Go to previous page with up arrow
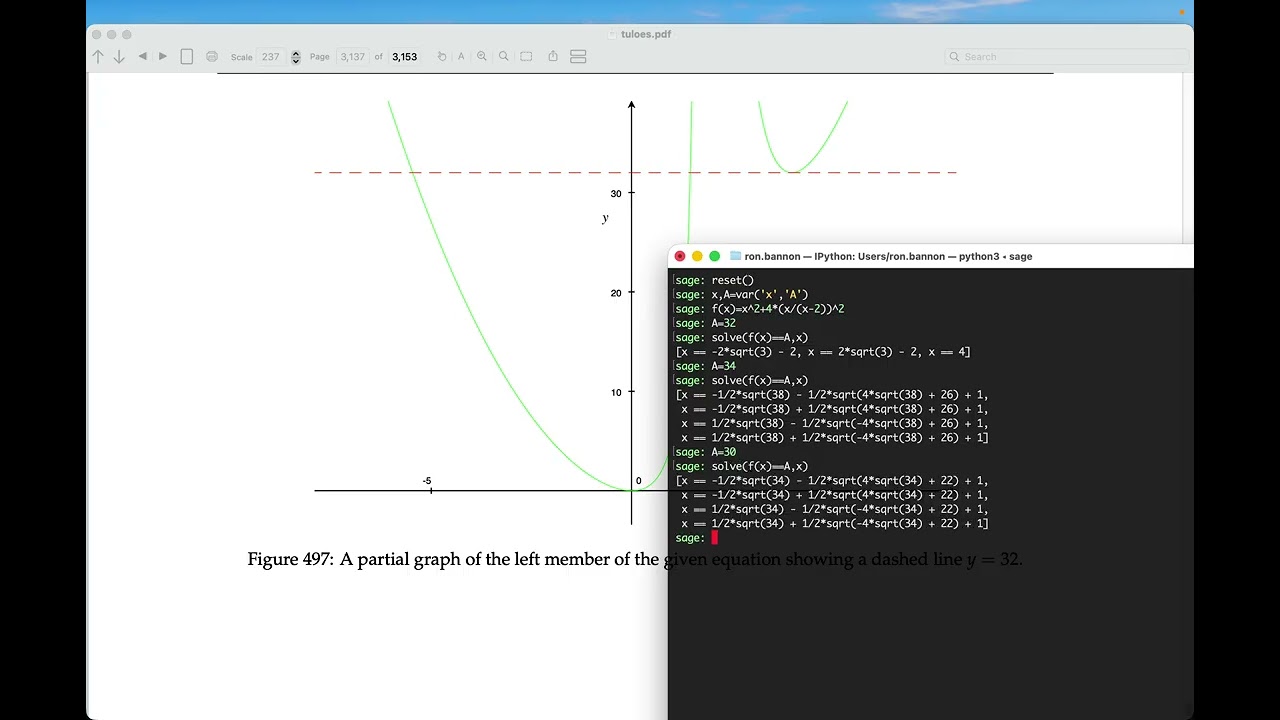Image resolution: width=1280 pixels, height=720 pixels. pyautogui.click(x=98, y=57)
